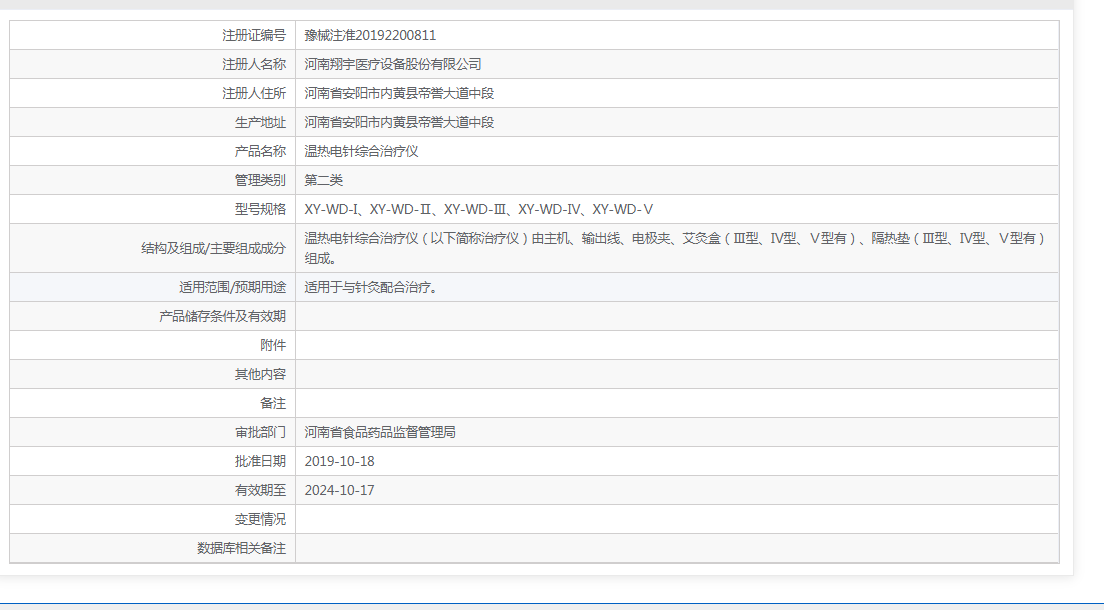The height and width of the screenshot is (610, 1104).
Task: Select the structure description beginning 温热电针综合治疗仪（以下简称
Action: 675,248
